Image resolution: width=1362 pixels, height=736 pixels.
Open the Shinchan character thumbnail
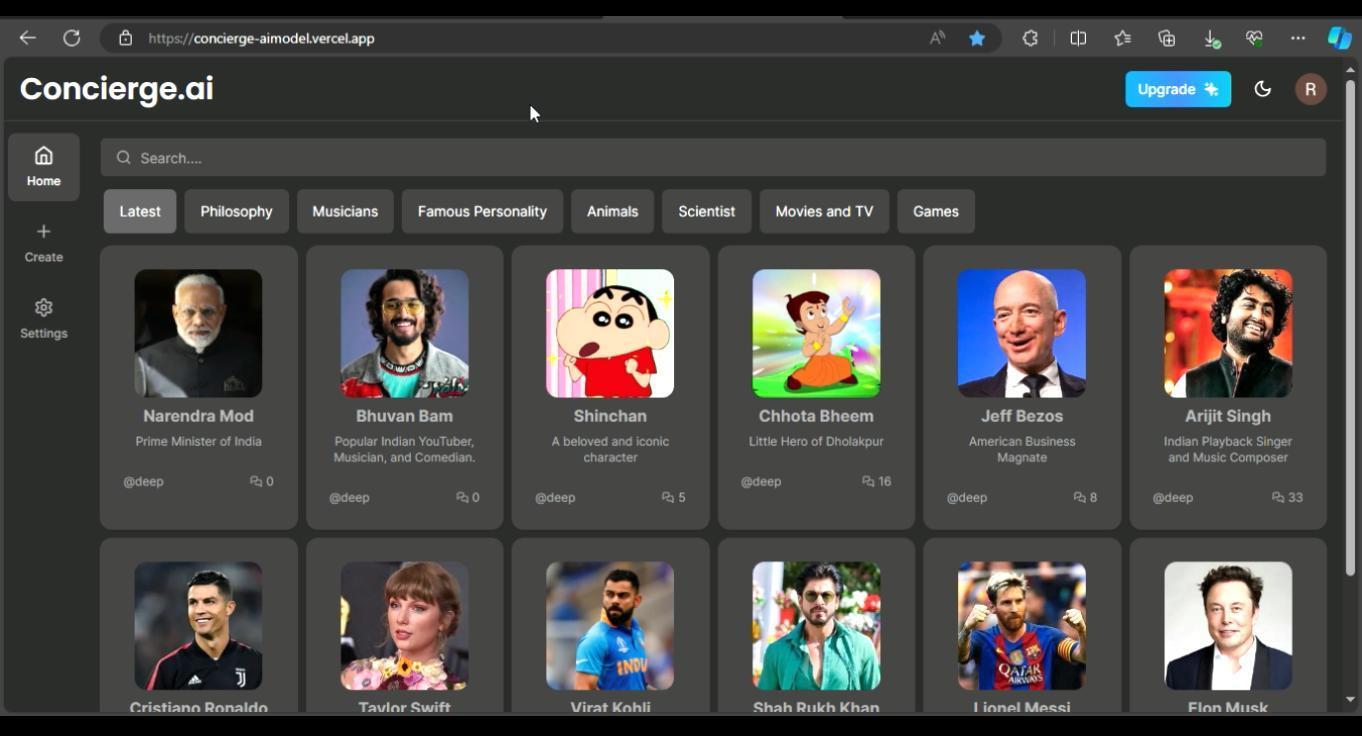[610, 333]
